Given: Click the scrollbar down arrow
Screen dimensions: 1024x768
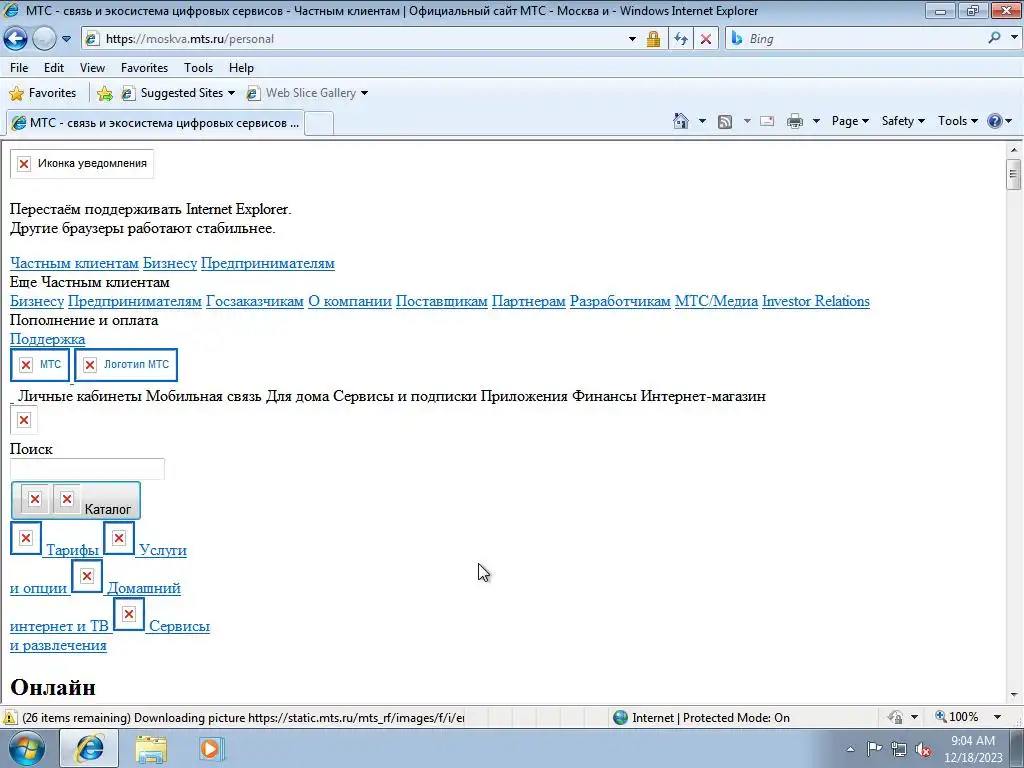Looking at the screenshot, I should coord(1014,695).
